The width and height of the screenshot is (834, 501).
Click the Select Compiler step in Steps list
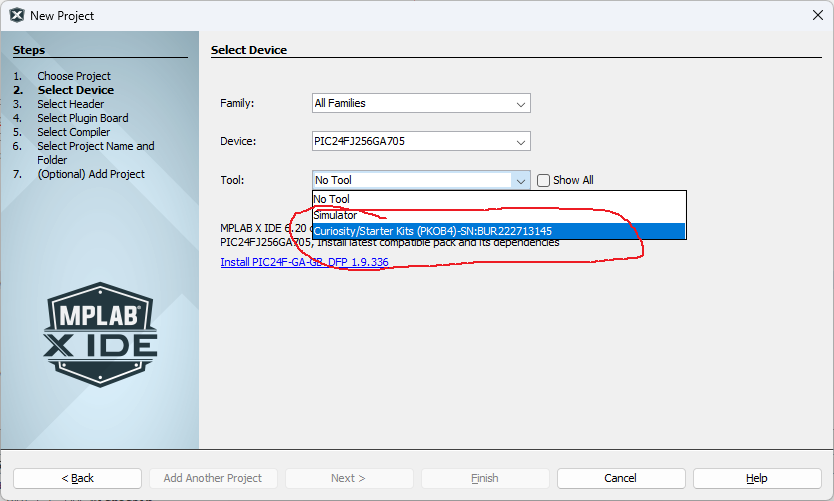tap(74, 132)
